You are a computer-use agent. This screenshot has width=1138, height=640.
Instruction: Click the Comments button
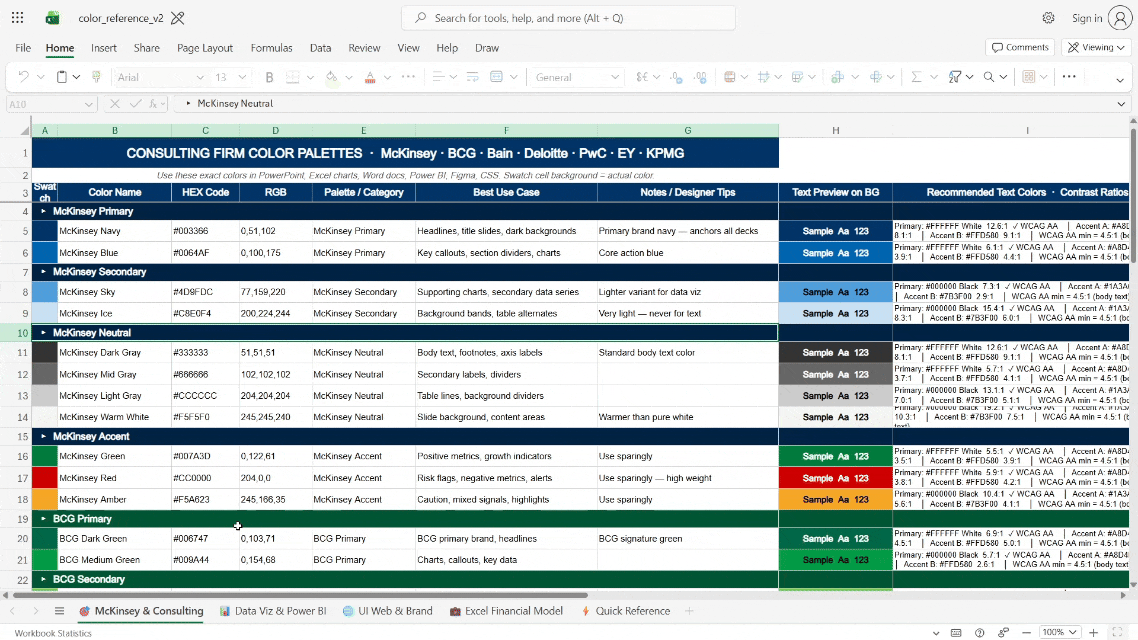(1020, 47)
